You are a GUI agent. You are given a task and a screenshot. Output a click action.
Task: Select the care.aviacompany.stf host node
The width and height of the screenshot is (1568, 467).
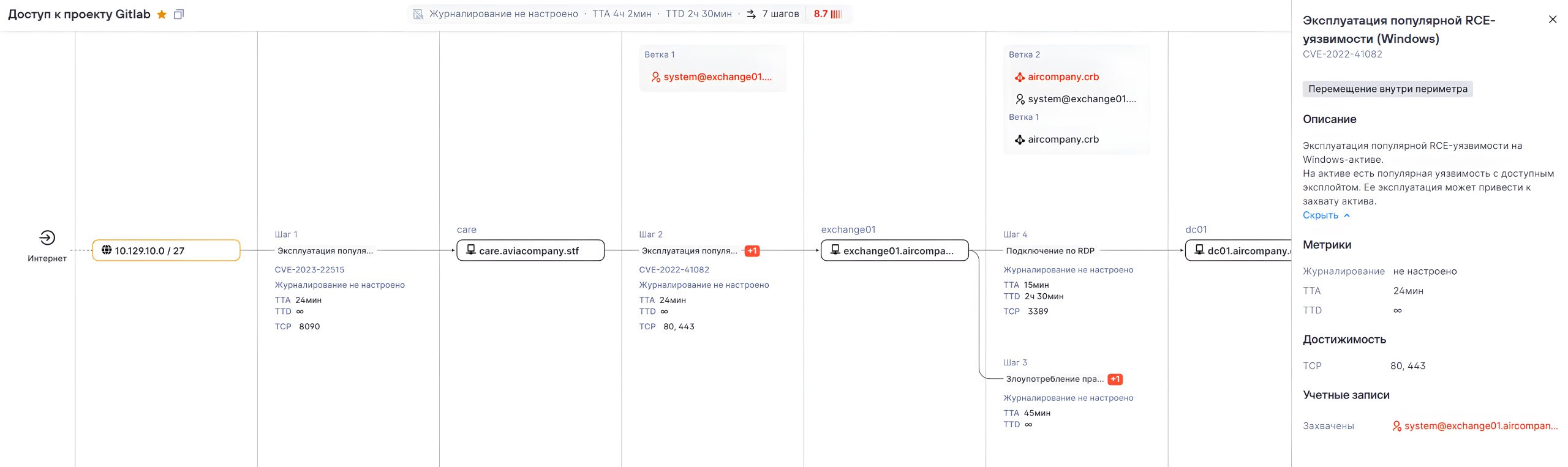(530, 250)
